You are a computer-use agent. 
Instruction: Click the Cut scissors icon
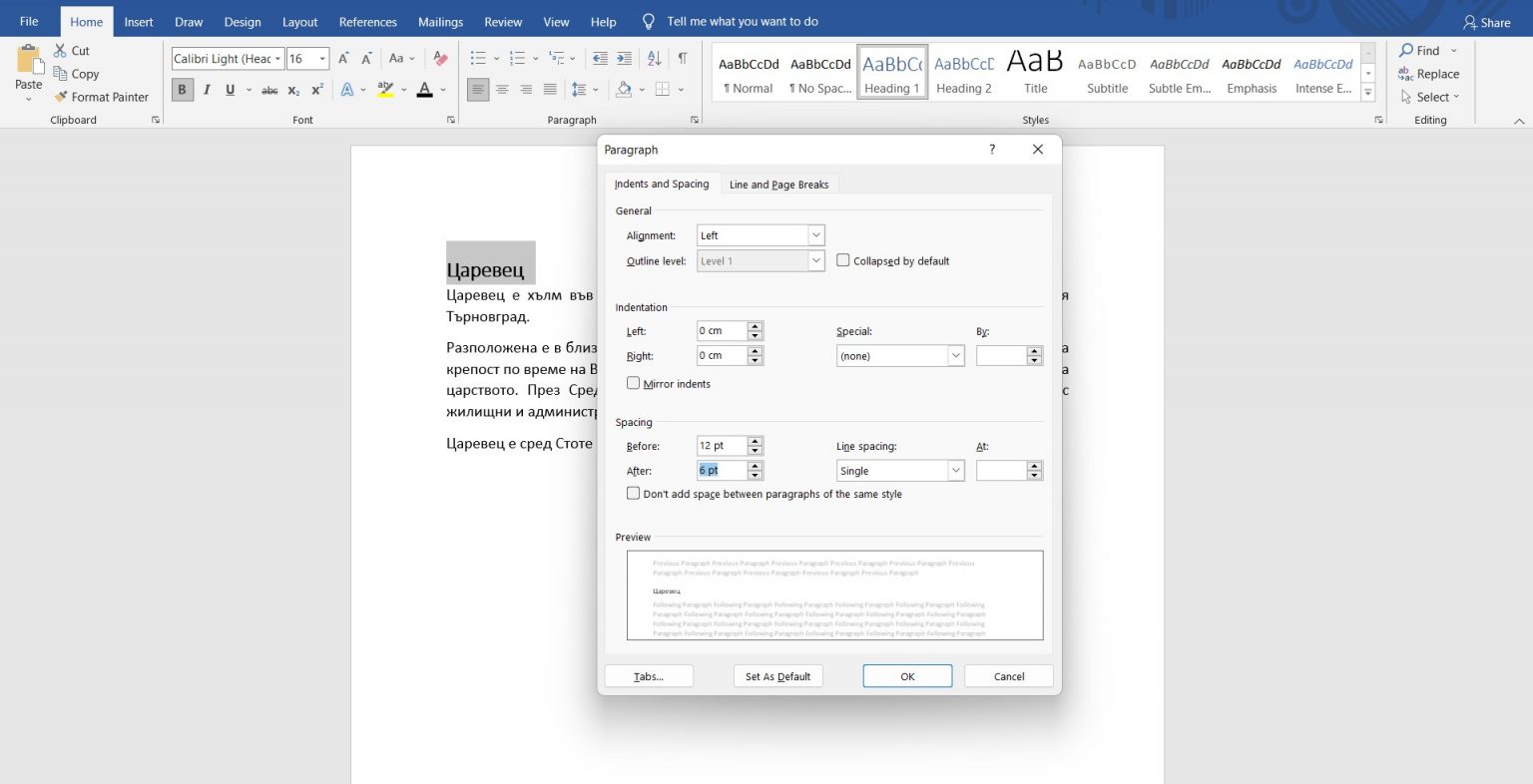(x=60, y=50)
